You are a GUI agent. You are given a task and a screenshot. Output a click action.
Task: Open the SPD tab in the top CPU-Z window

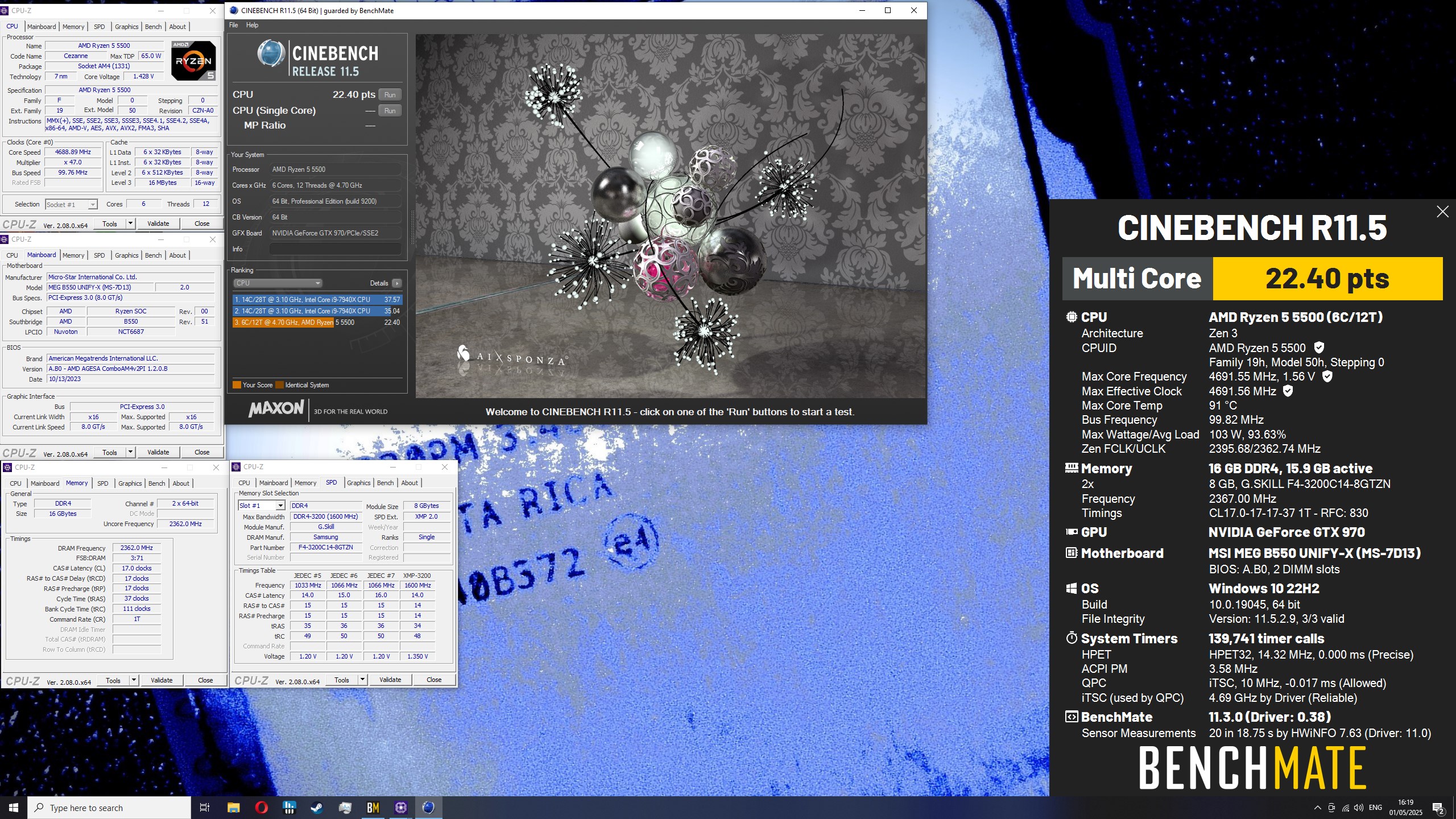pyautogui.click(x=99, y=27)
